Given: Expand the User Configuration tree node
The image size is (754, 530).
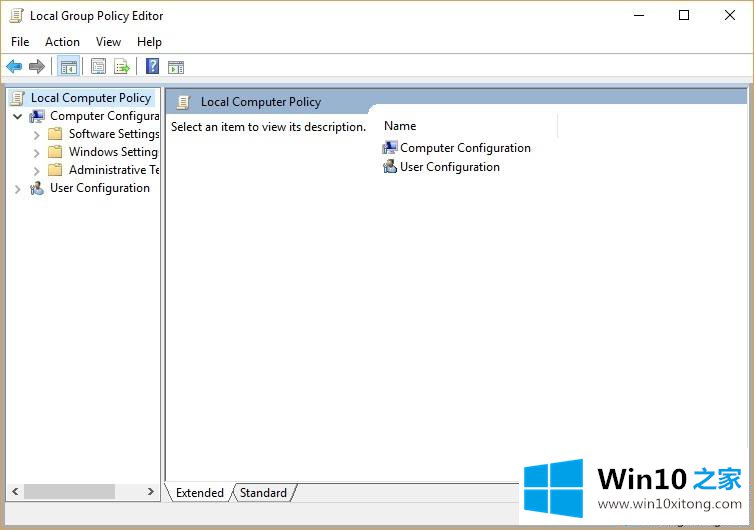Looking at the screenshot, I should pos(17,188).
